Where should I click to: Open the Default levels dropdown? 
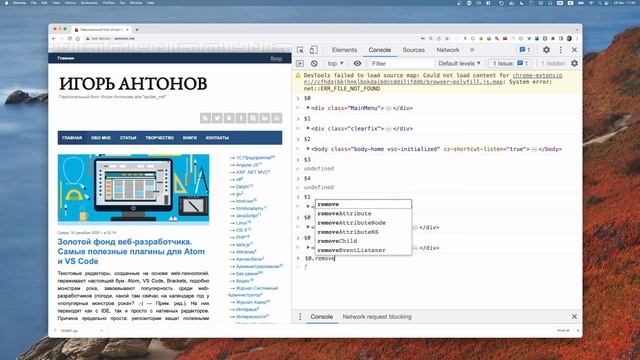coord(459,63)
